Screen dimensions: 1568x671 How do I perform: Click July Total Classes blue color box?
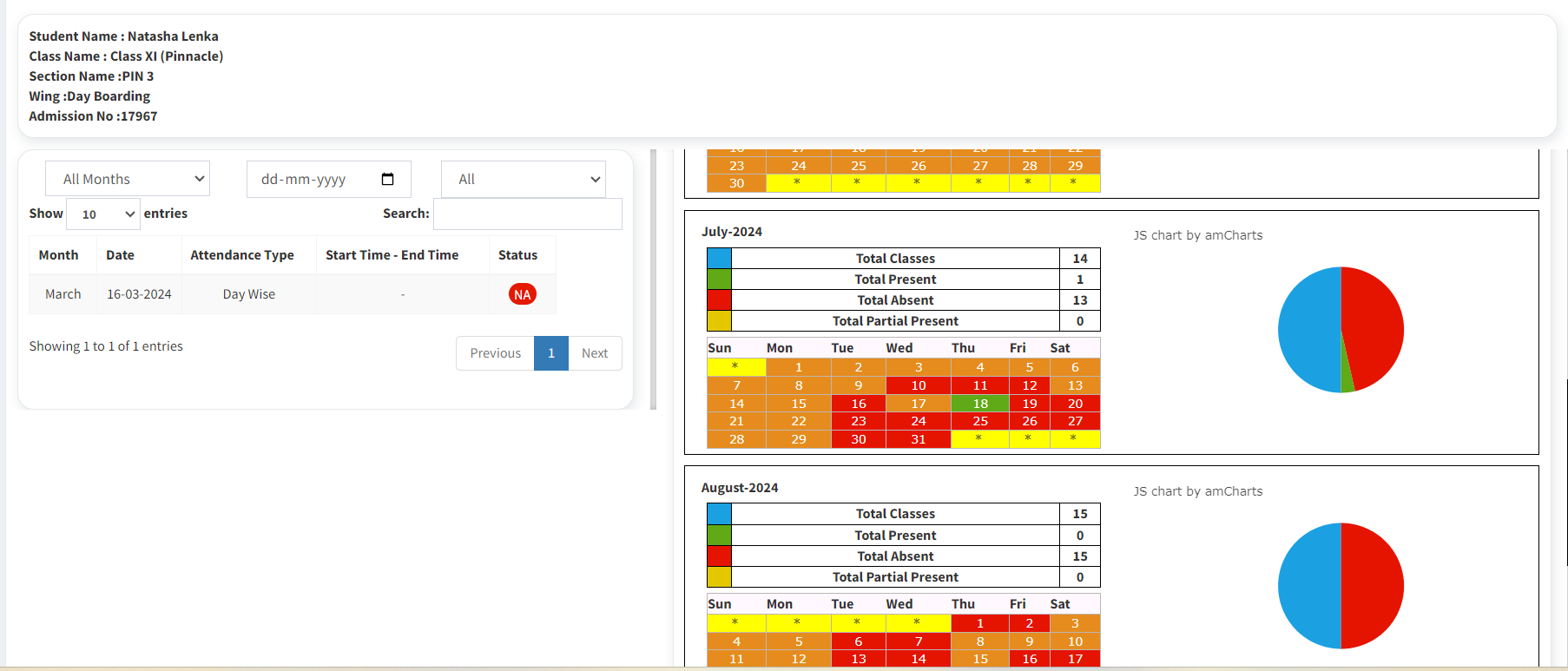(x=719, y=258)
